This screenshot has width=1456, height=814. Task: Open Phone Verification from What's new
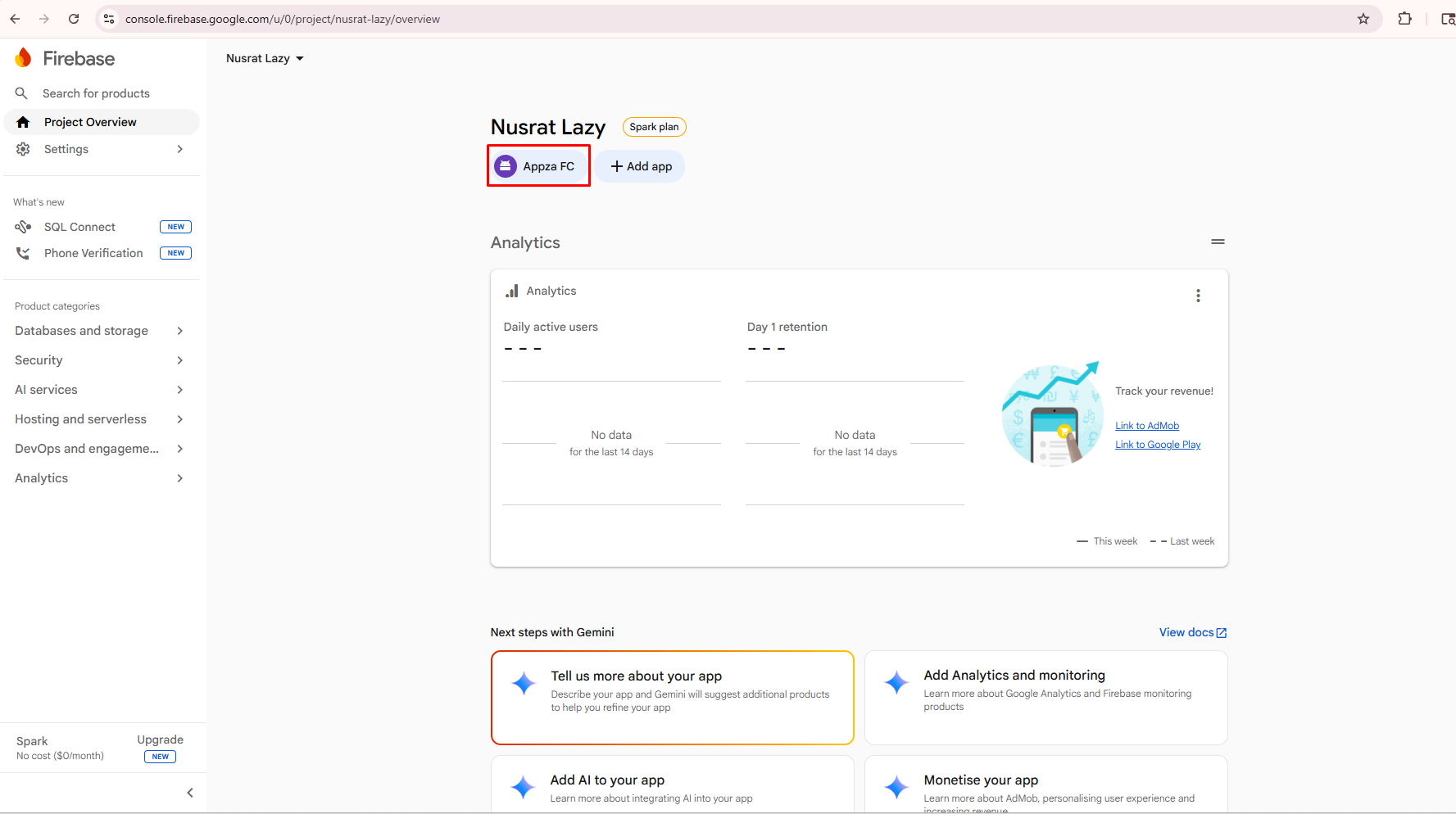[102, 253]
